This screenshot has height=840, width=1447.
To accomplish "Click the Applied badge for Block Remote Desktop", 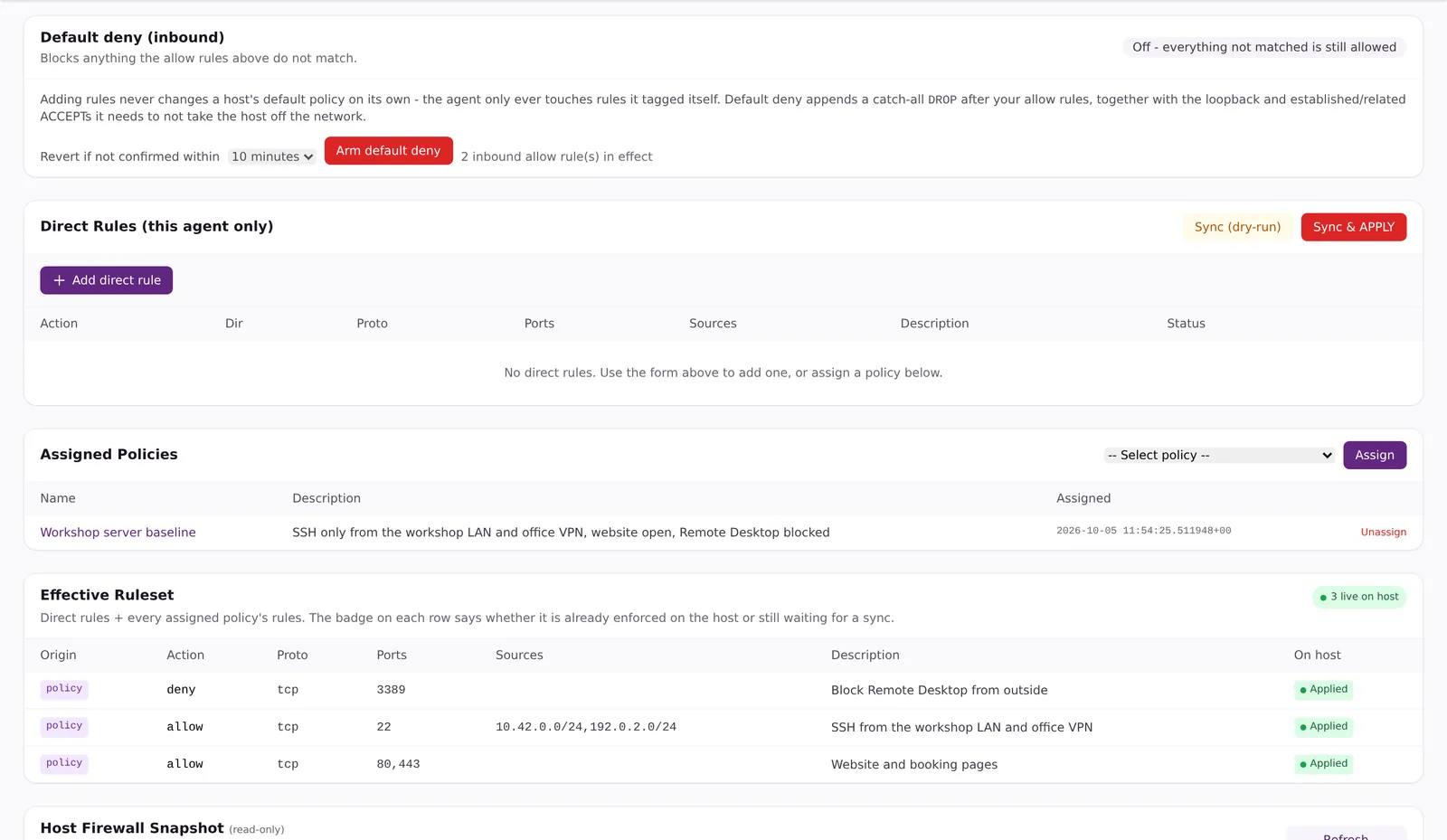I will coord(1323,689).
